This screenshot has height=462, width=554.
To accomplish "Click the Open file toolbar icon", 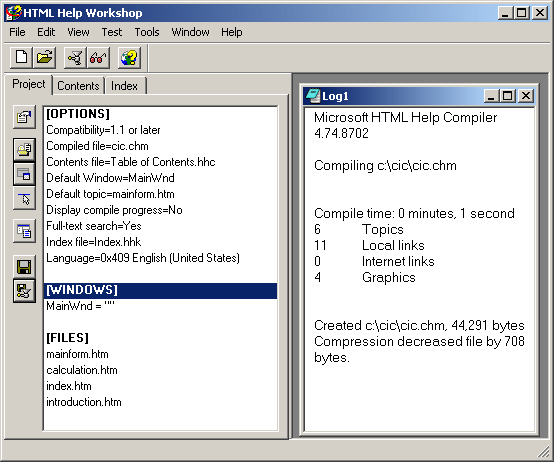I will [45, 57].
